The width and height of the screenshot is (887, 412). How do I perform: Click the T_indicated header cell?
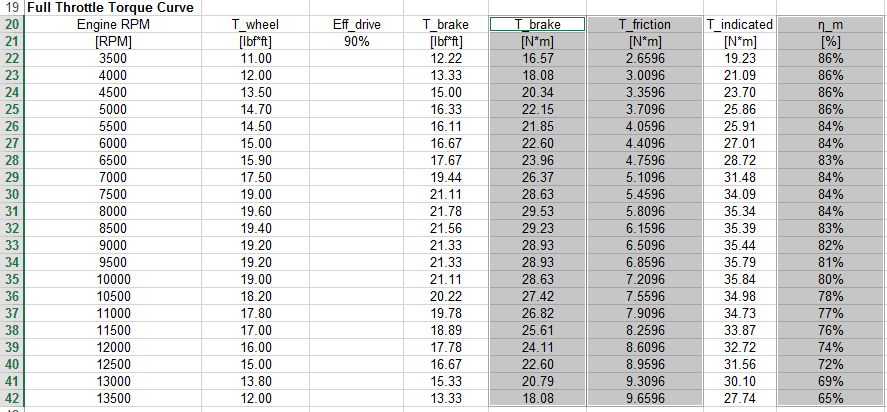tap(740, 24)
